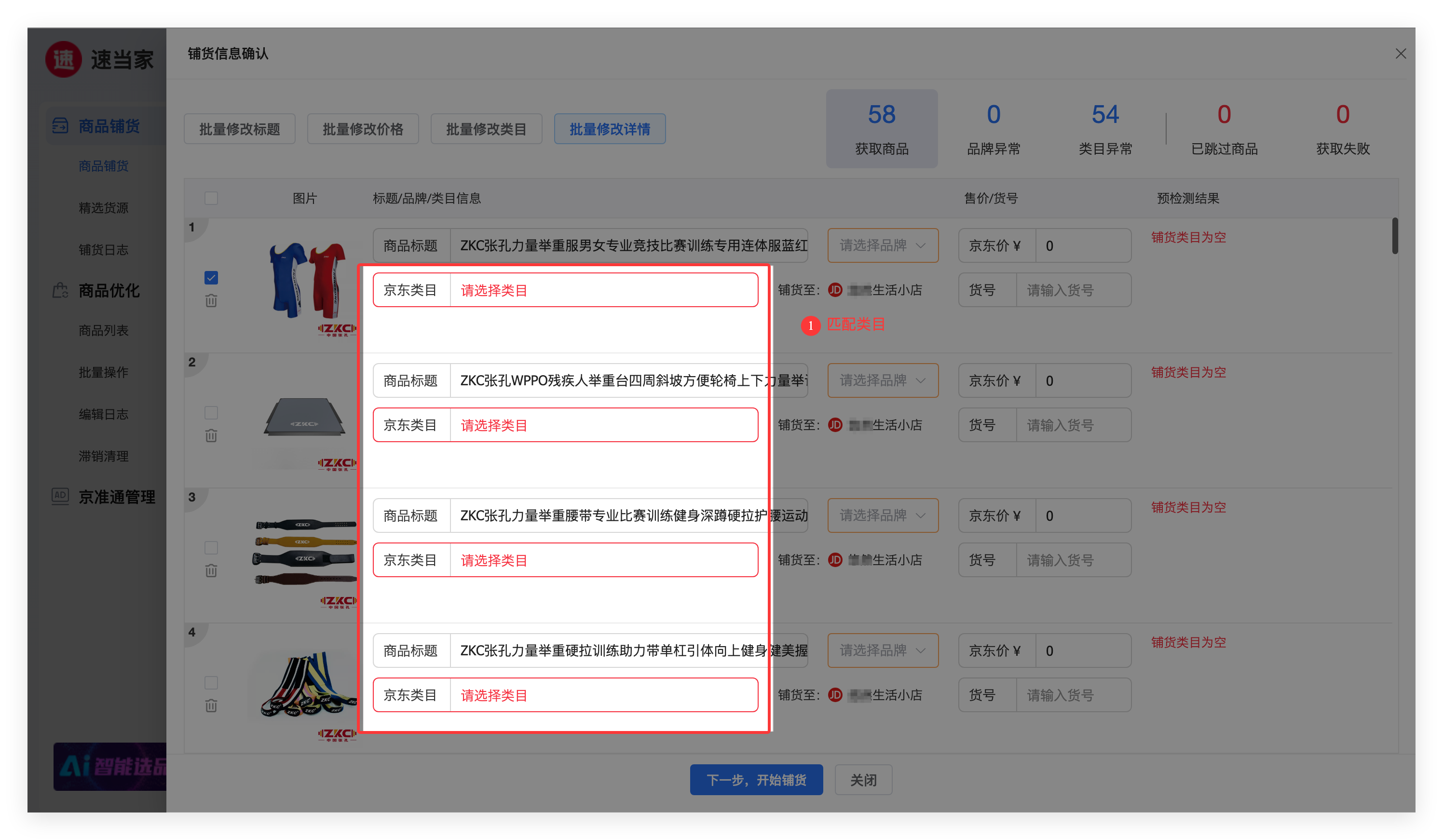This screenshot has height=840, width=1443.
Task: Toggle the select-all checkbox in table header
Action: 211,198
